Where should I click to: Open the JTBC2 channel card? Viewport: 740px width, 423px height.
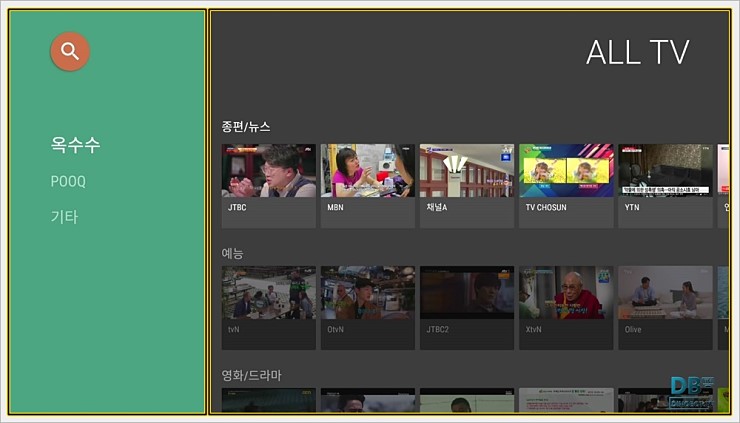[467, 308]
